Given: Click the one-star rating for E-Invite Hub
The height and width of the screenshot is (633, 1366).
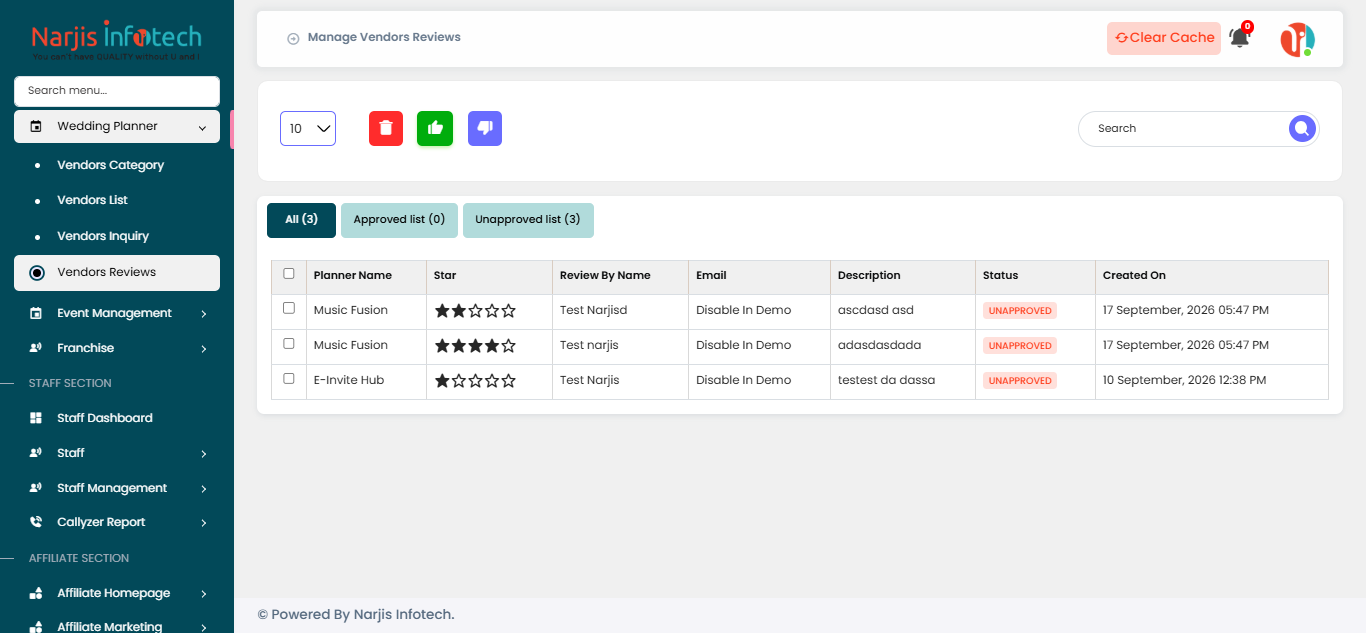Looking at the screenshot, I should (x=475, y=381).
